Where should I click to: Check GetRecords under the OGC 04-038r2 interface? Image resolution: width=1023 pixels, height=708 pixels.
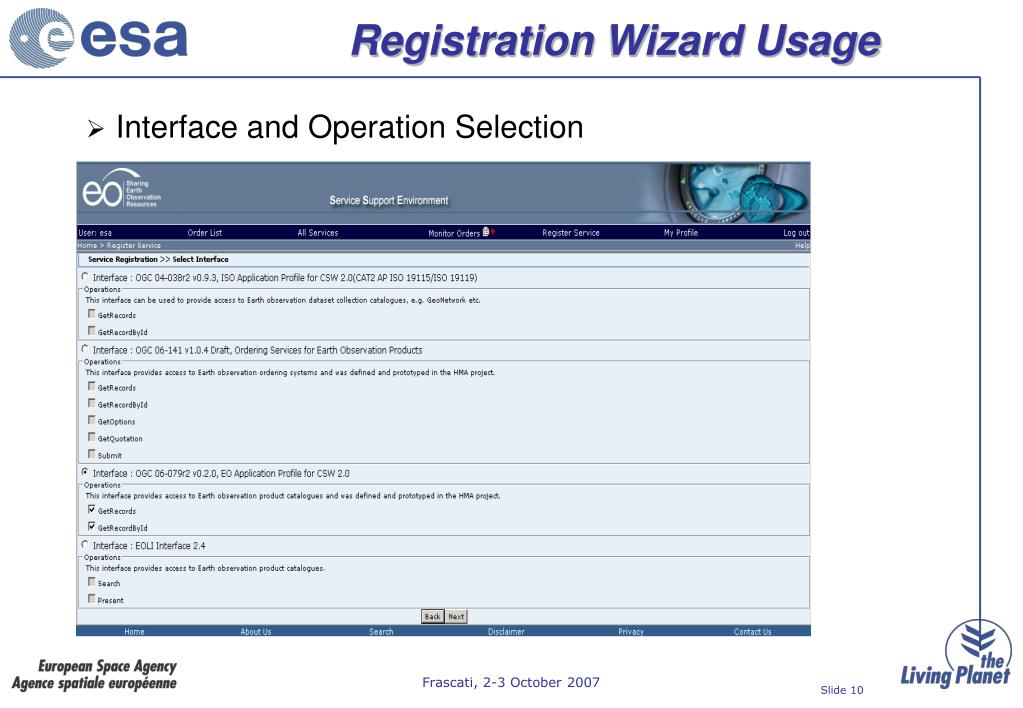pyautogui.click(x=91, y=314)
